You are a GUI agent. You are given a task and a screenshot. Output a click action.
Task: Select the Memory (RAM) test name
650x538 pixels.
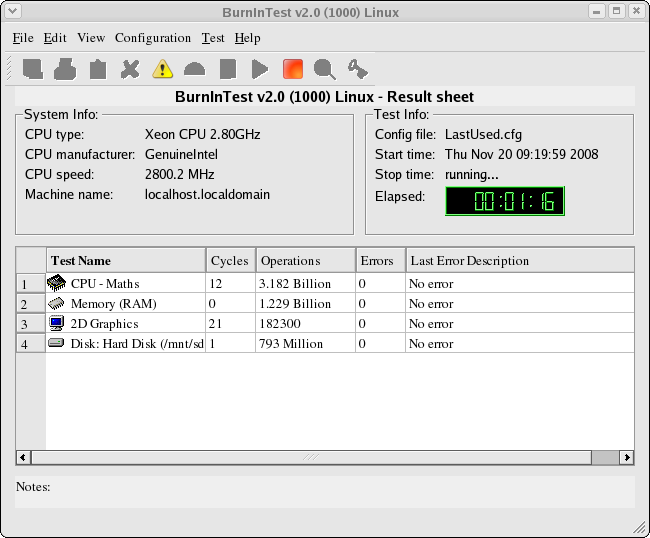pyautogui.click(x=114, y=304)
